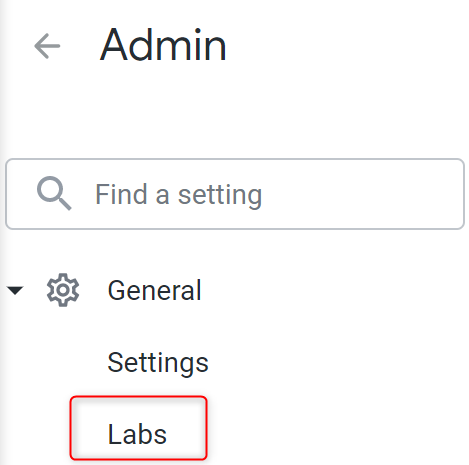Image resolution: width=469 pixels, height=465 pixels.
Task: Collapse the General section with its triangle
Action: [15, 290]
